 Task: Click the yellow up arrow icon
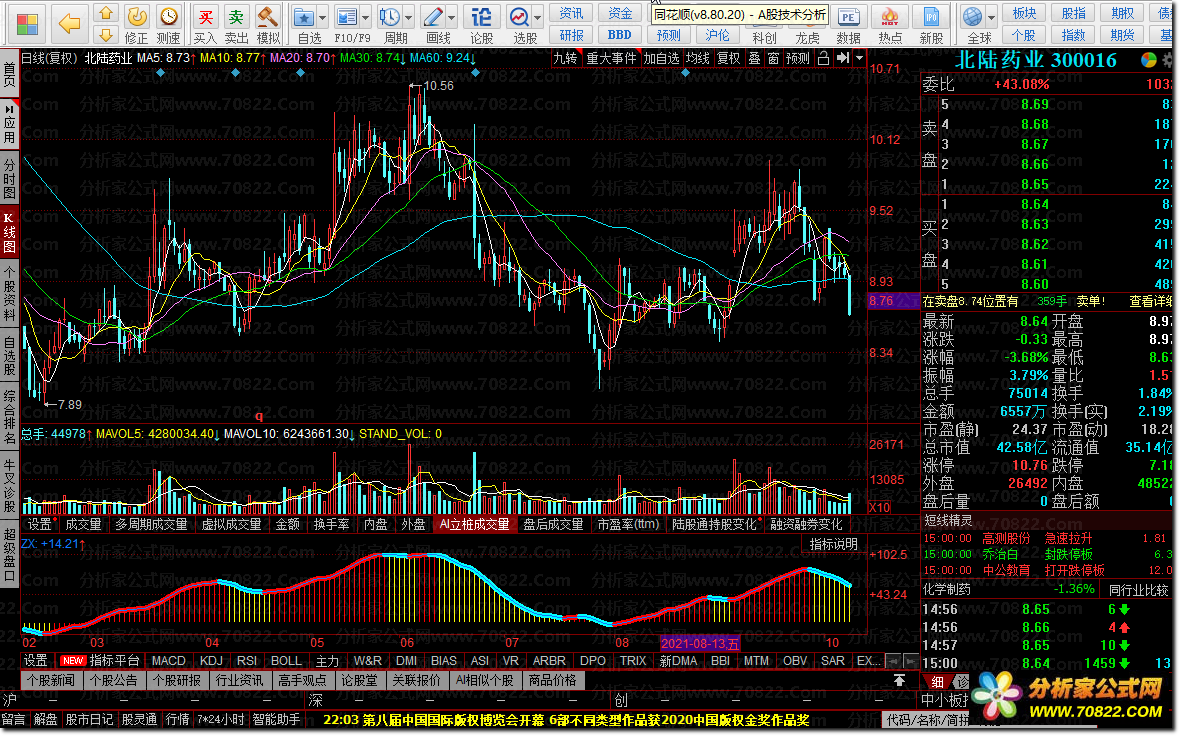tap(106, 13)
